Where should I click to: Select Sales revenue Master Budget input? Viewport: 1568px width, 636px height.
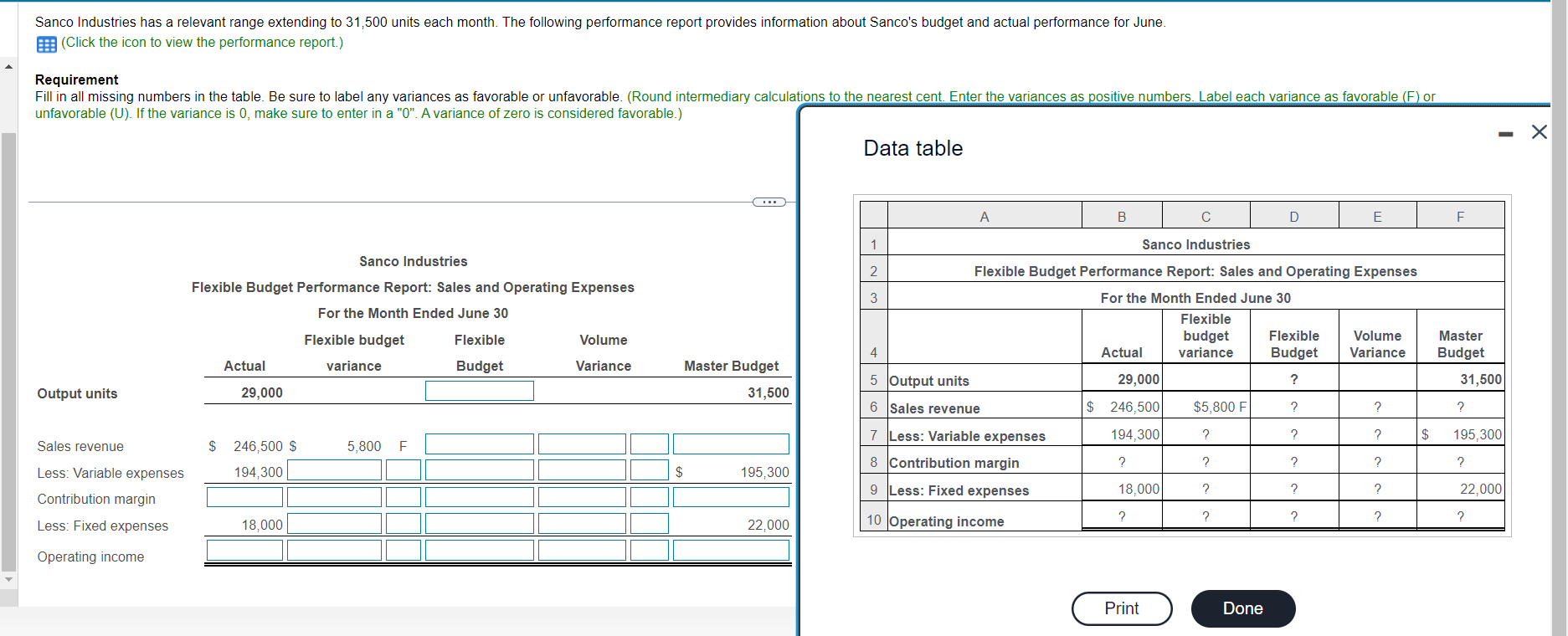731,444
